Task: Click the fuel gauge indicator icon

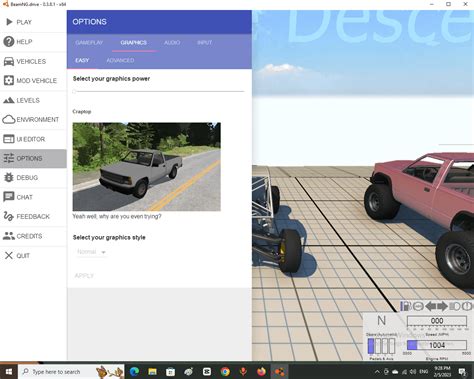Action: [x=405, y=306]
